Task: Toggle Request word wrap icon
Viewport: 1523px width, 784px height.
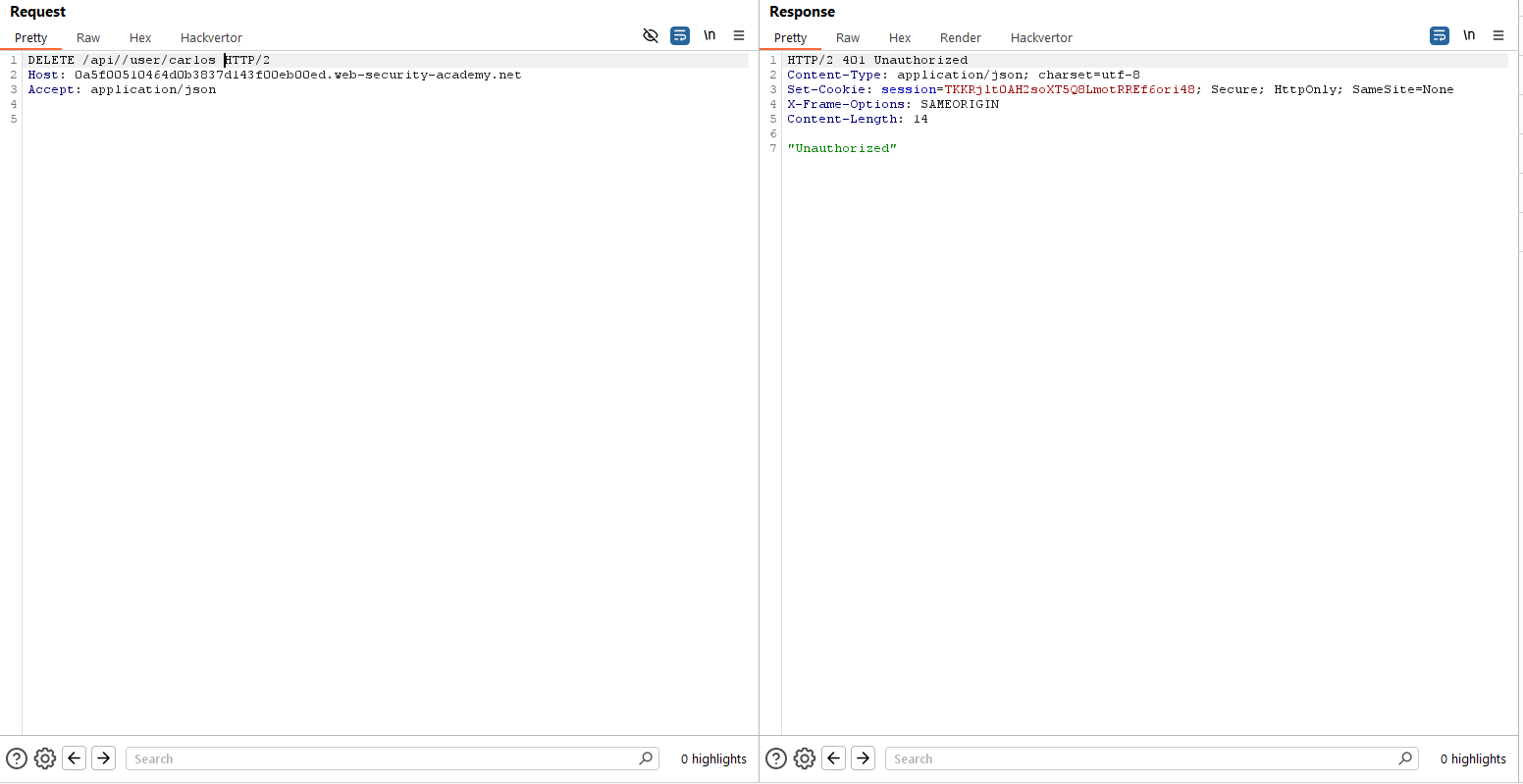Action: pos(680,35)
